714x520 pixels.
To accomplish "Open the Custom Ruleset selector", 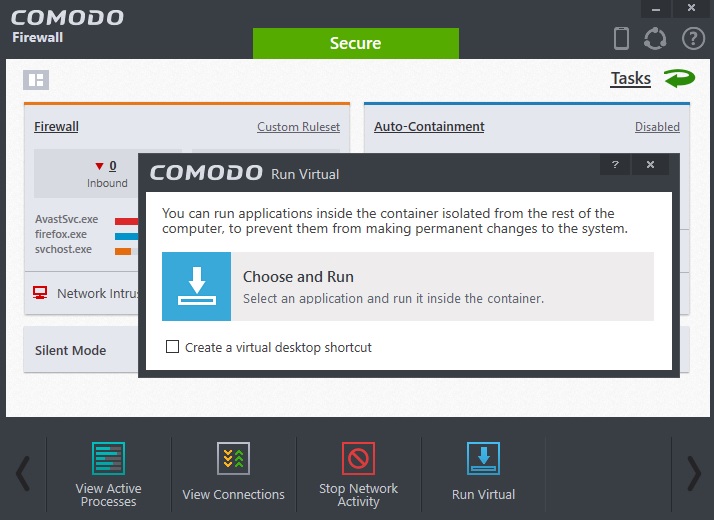I will 298,127.
